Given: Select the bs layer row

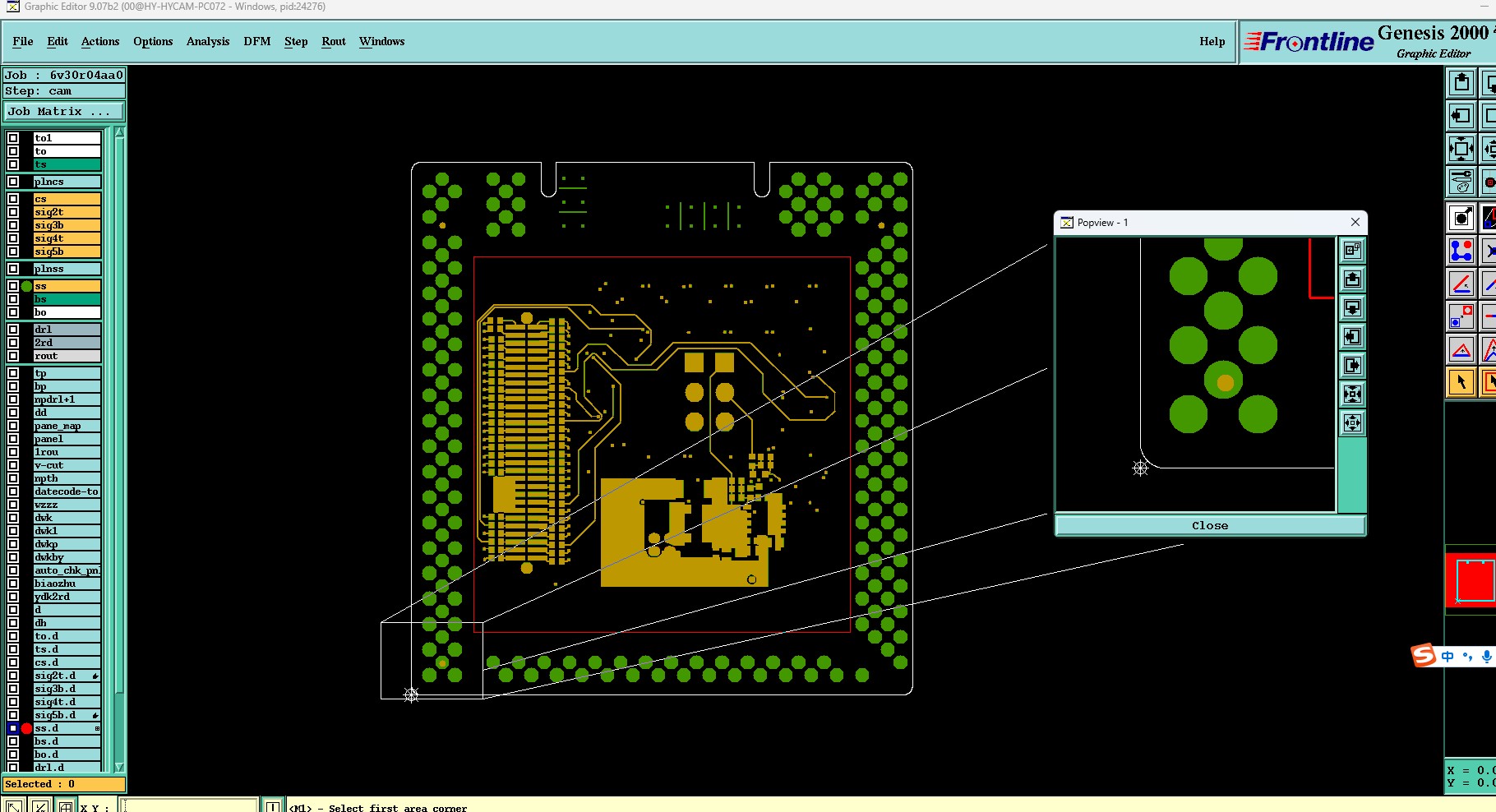Looking at the screenshot, I should [67, 299].
